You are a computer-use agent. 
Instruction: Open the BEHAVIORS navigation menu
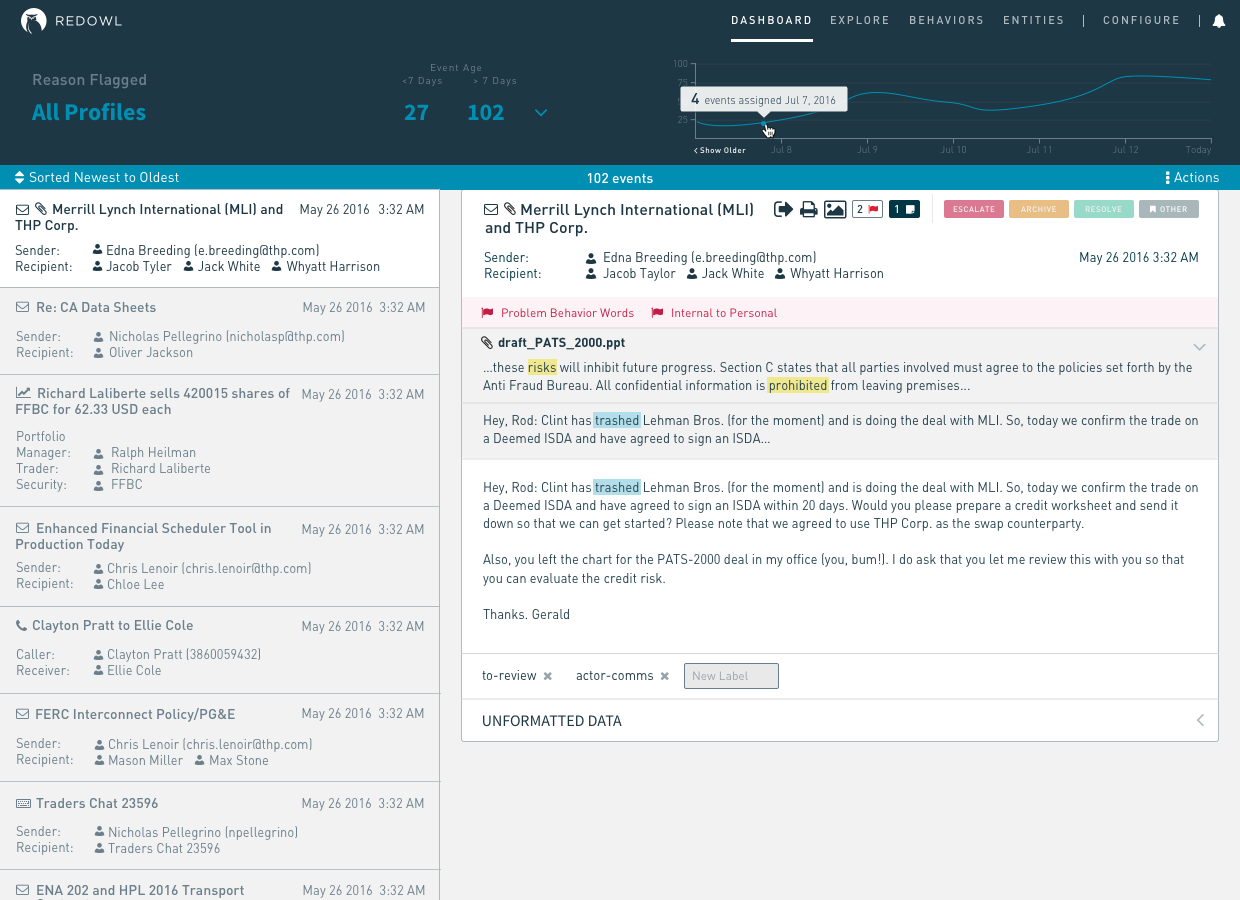pos(946,20)
